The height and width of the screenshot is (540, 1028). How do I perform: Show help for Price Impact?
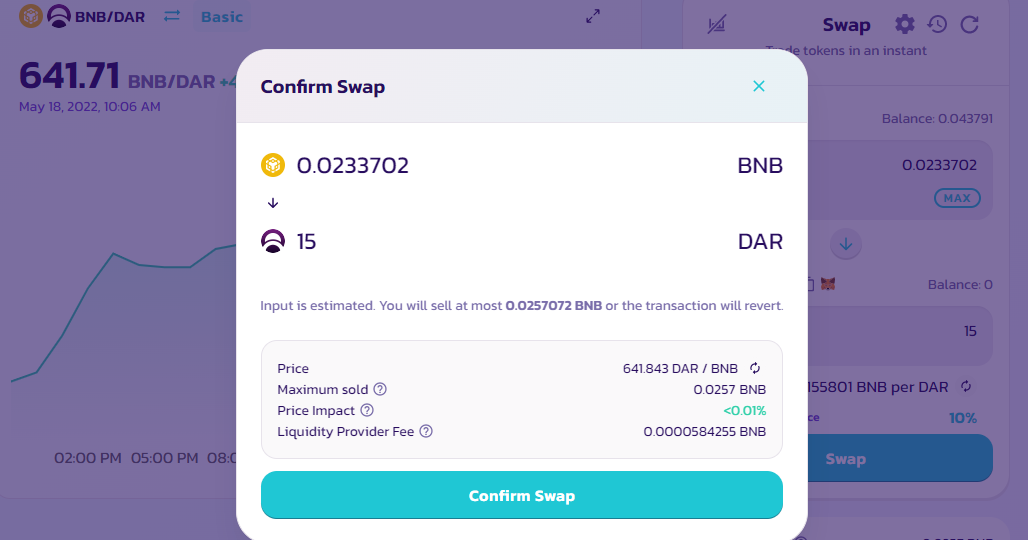click(366, 410)
